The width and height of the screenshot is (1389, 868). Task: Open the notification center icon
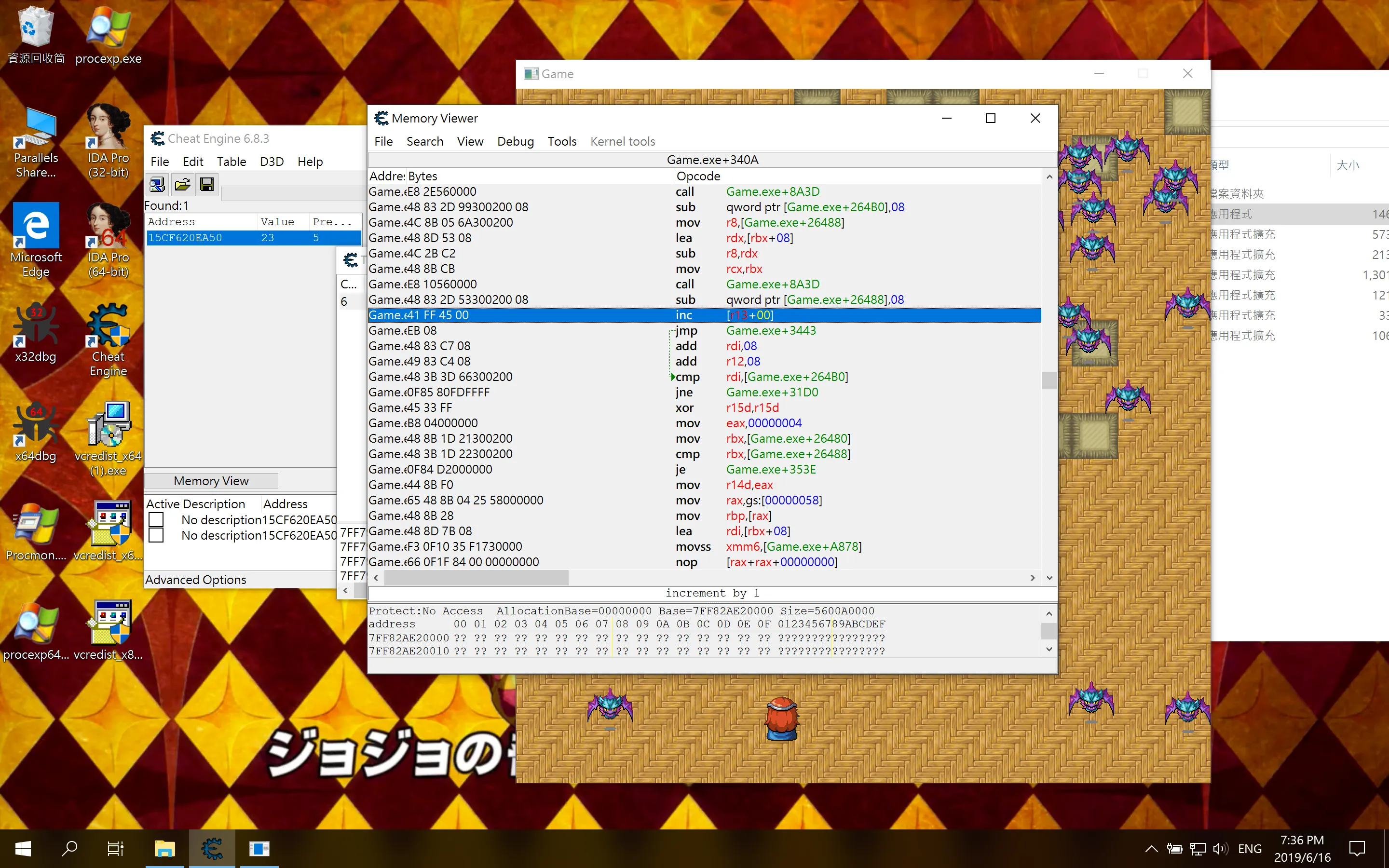pyautogui.click(x=1358, y=849)
